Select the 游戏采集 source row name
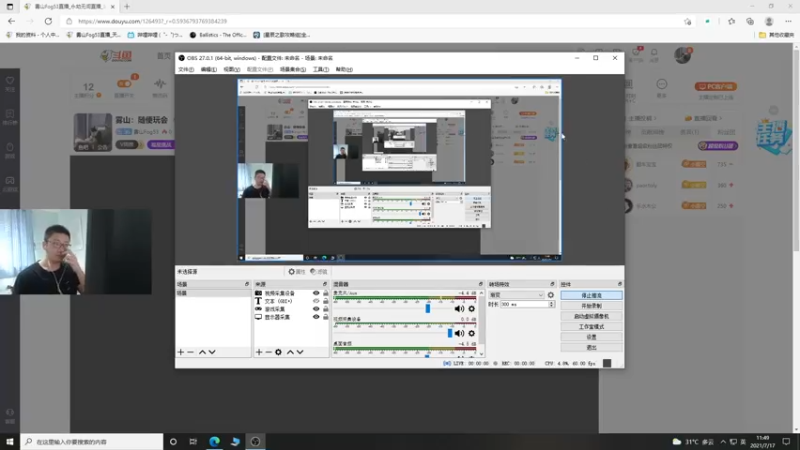The image size is (800, 450). 274,309
